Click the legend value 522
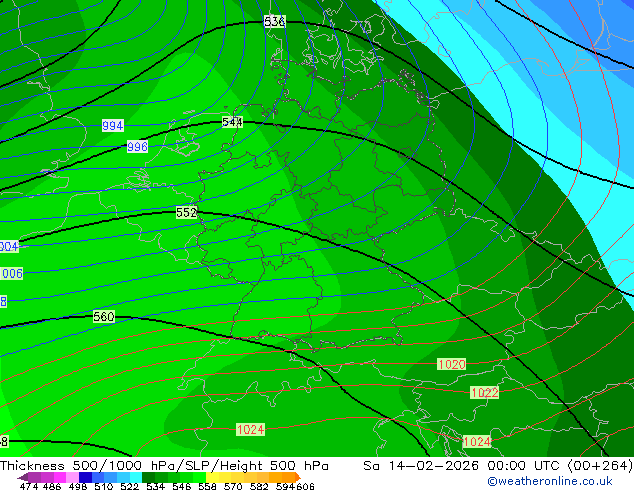Image resolution: width=634 pixels, height=490 pixels. click(x=129, y=486)
